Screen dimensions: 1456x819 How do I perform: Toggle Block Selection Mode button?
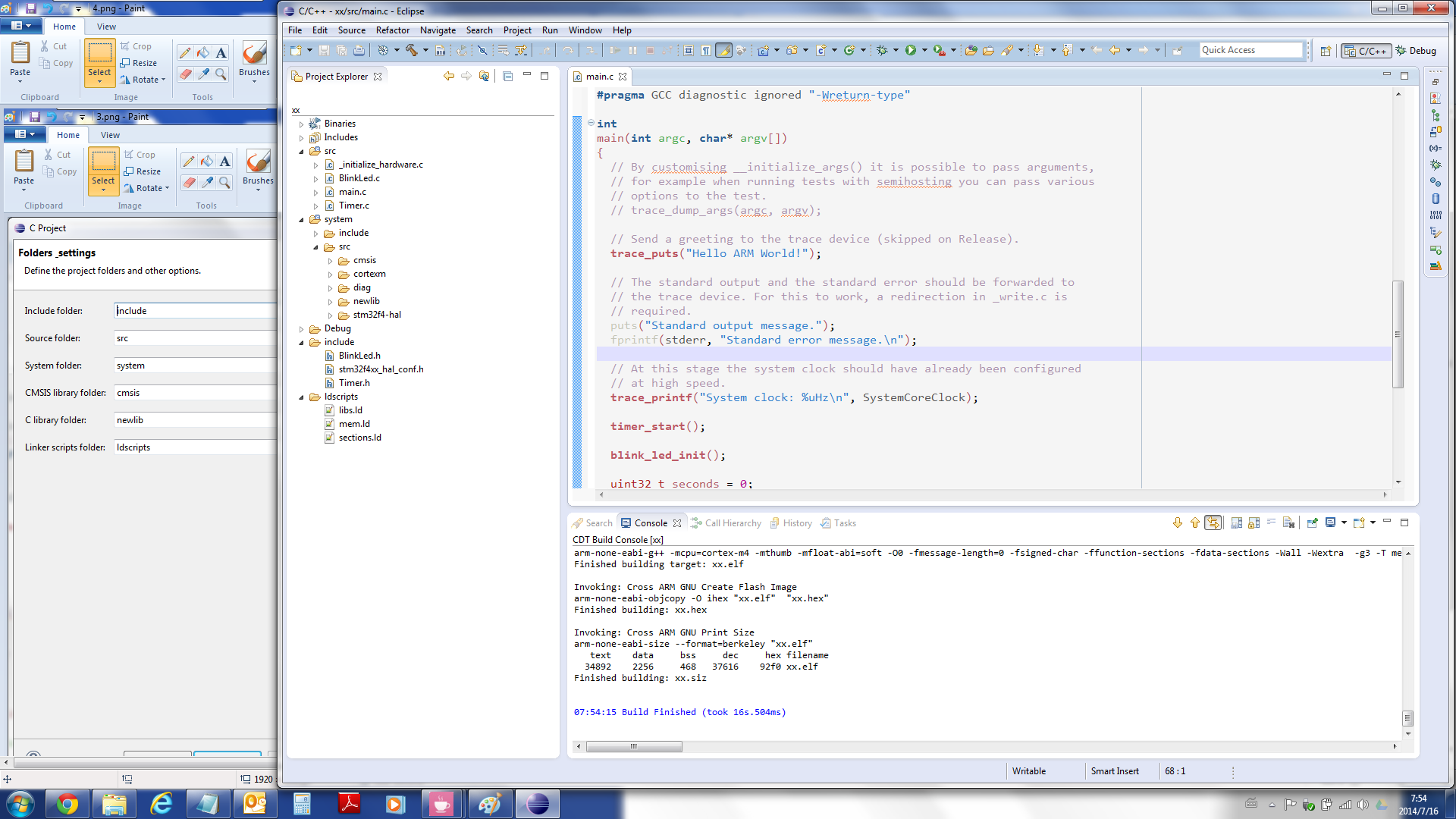(689, 51)
